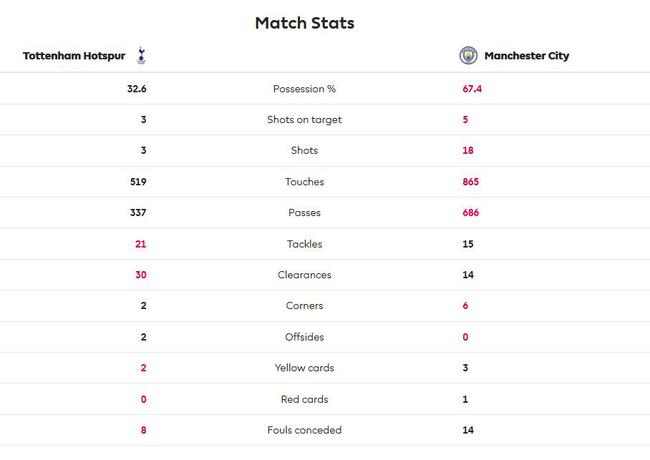Click the Yellow cards stat label

click(304, 368)
